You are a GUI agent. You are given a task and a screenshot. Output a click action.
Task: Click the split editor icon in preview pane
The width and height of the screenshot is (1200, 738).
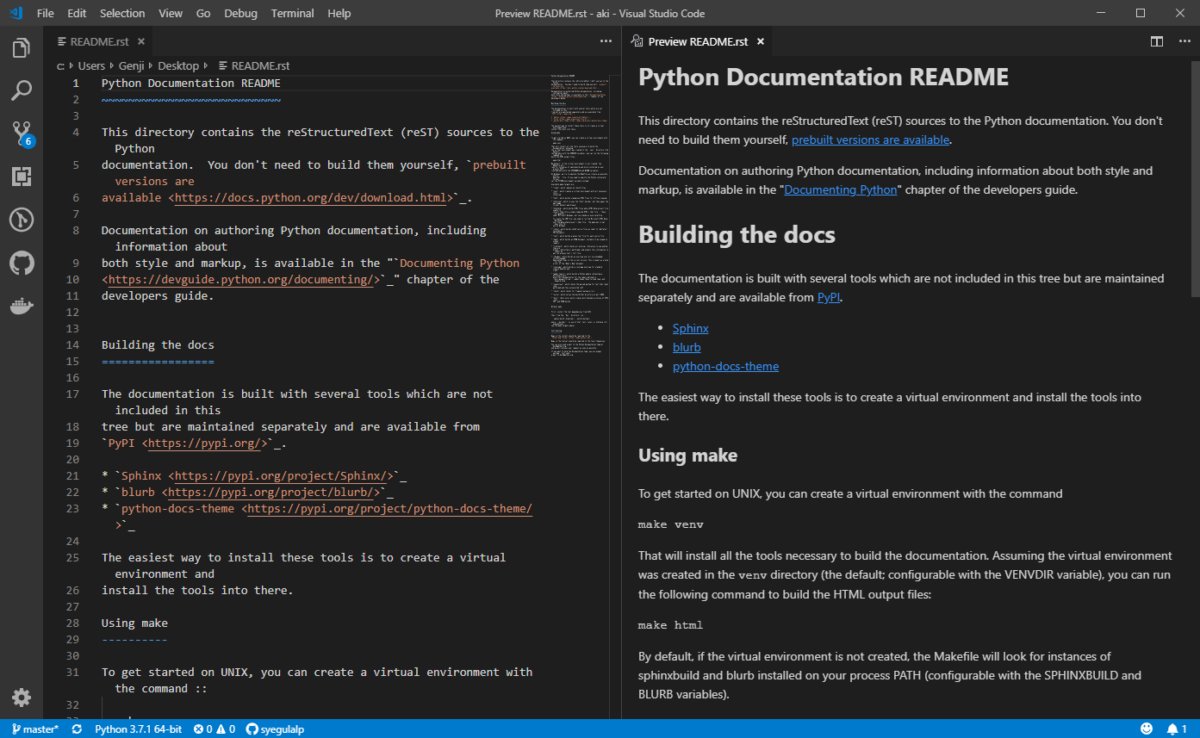1156,42
